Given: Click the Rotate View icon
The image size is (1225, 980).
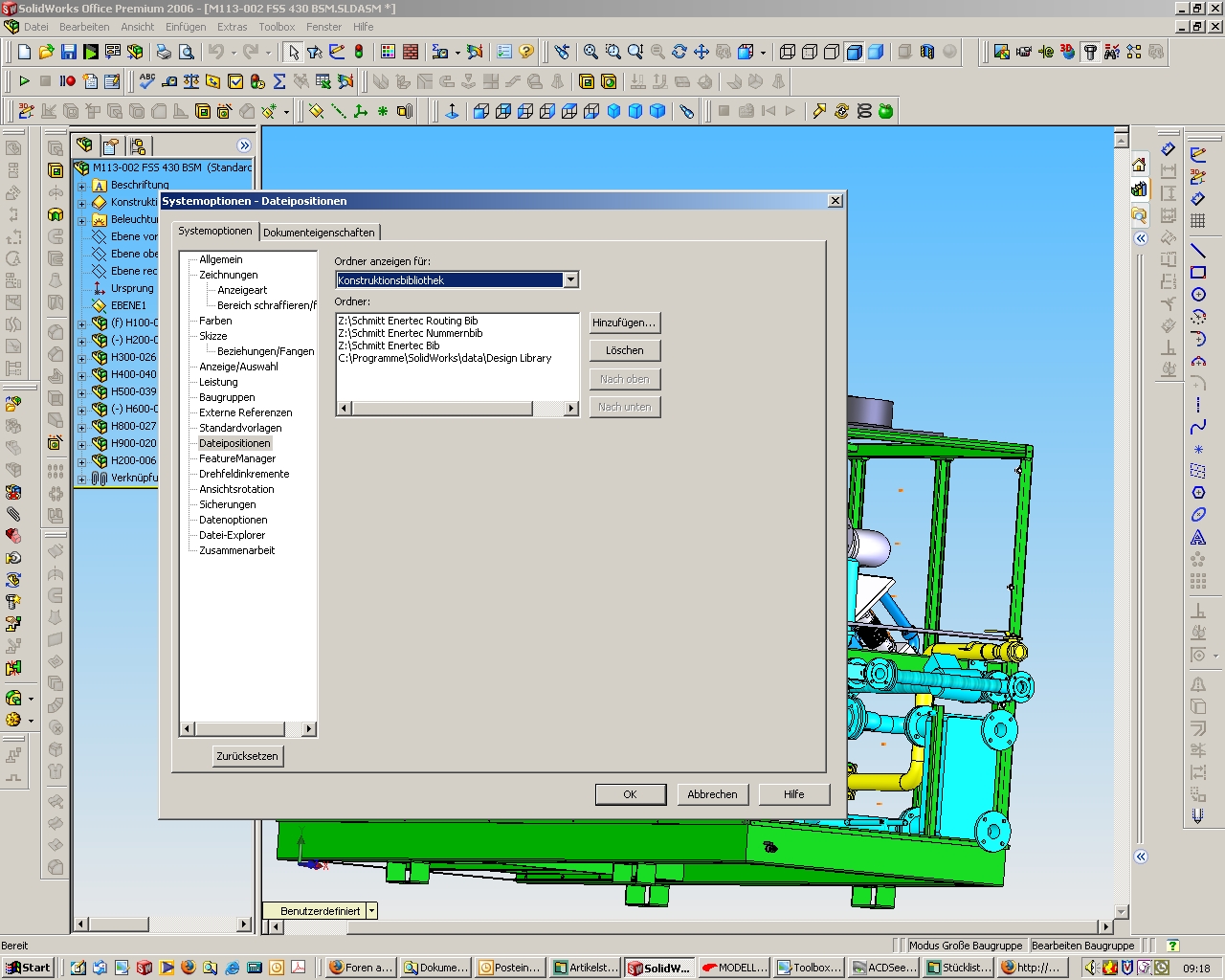Looking at the screenshot, I should pos(679,52).
